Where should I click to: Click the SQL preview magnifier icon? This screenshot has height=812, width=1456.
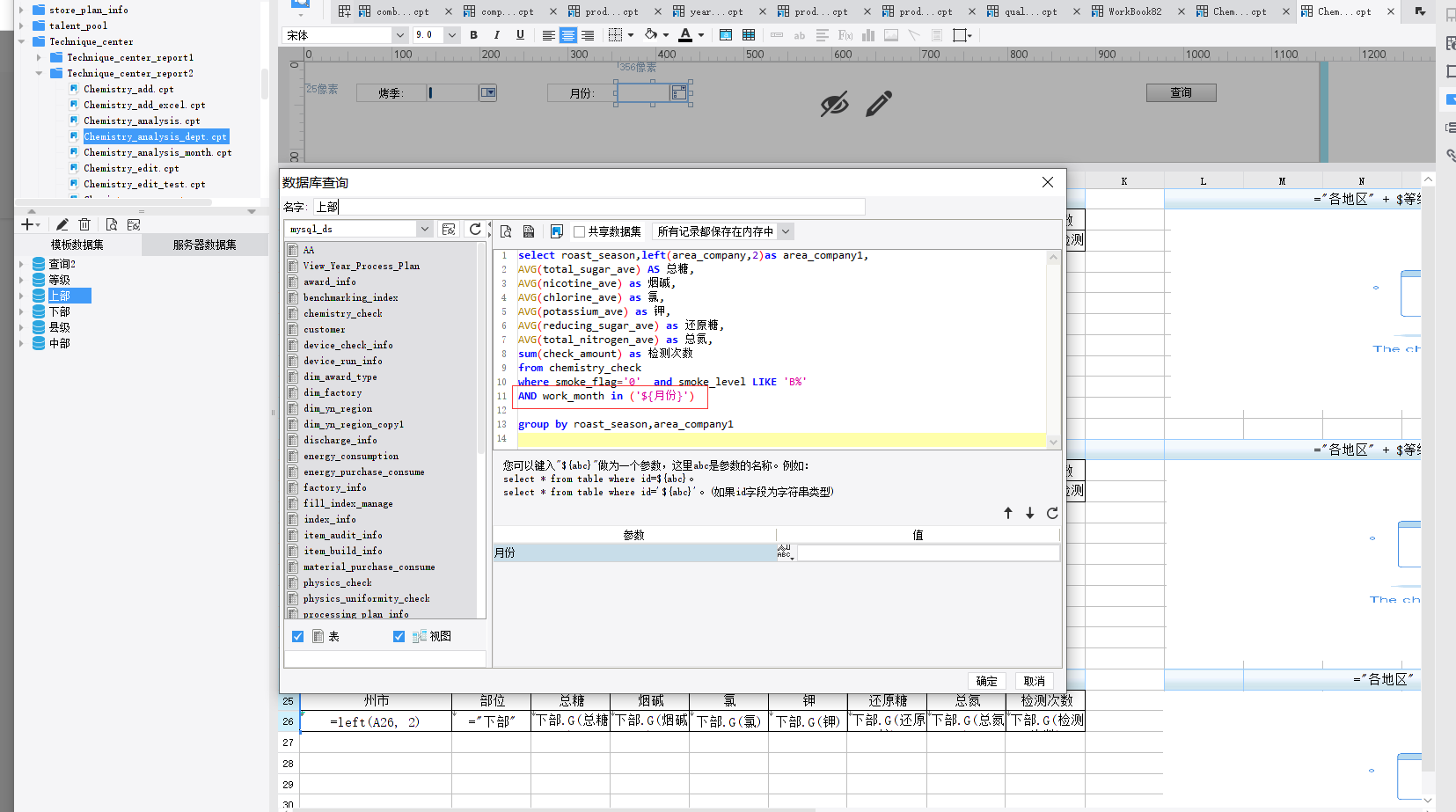506,231
